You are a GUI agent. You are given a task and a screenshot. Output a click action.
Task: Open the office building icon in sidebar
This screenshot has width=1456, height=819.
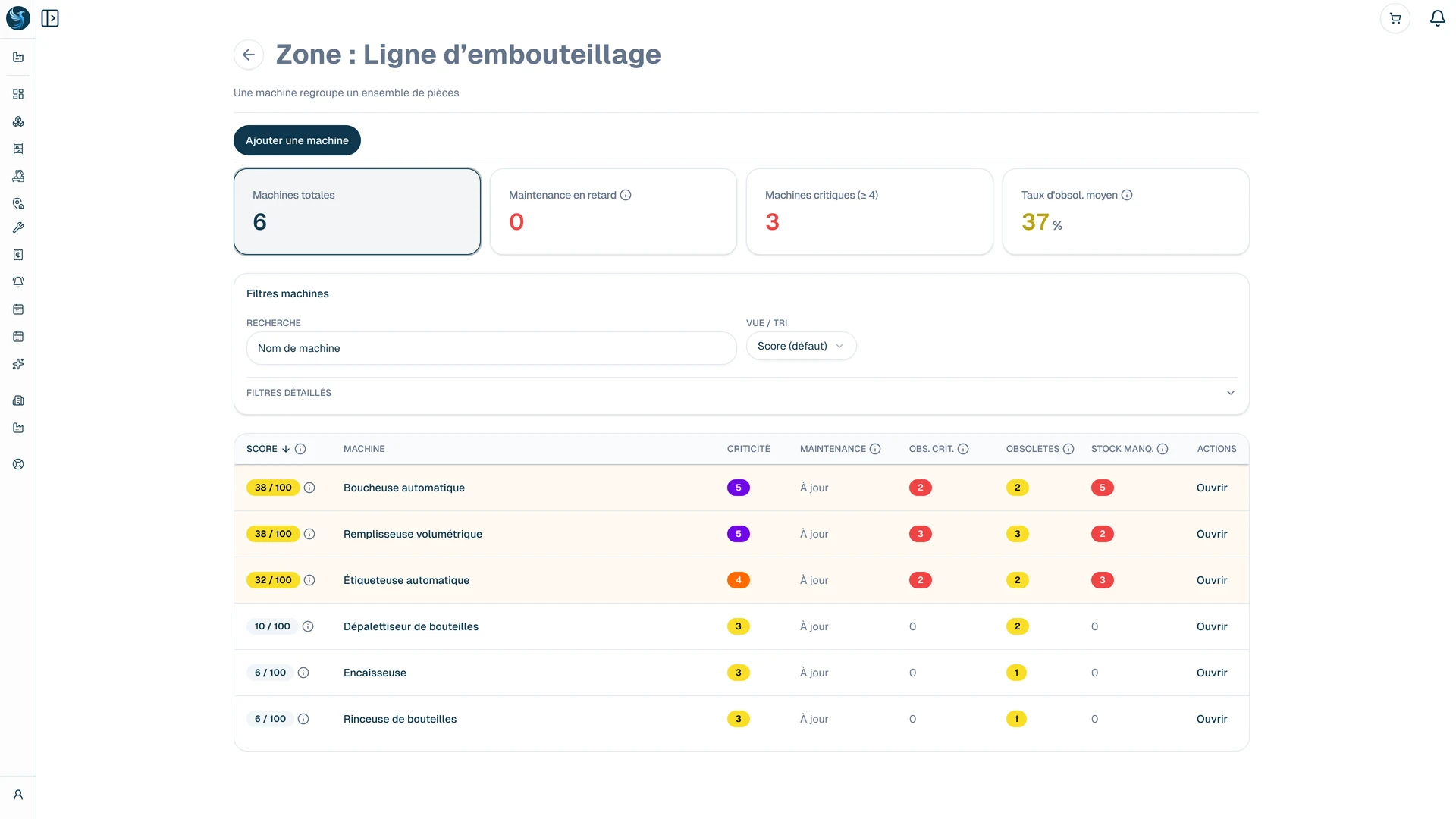point(18,400)
